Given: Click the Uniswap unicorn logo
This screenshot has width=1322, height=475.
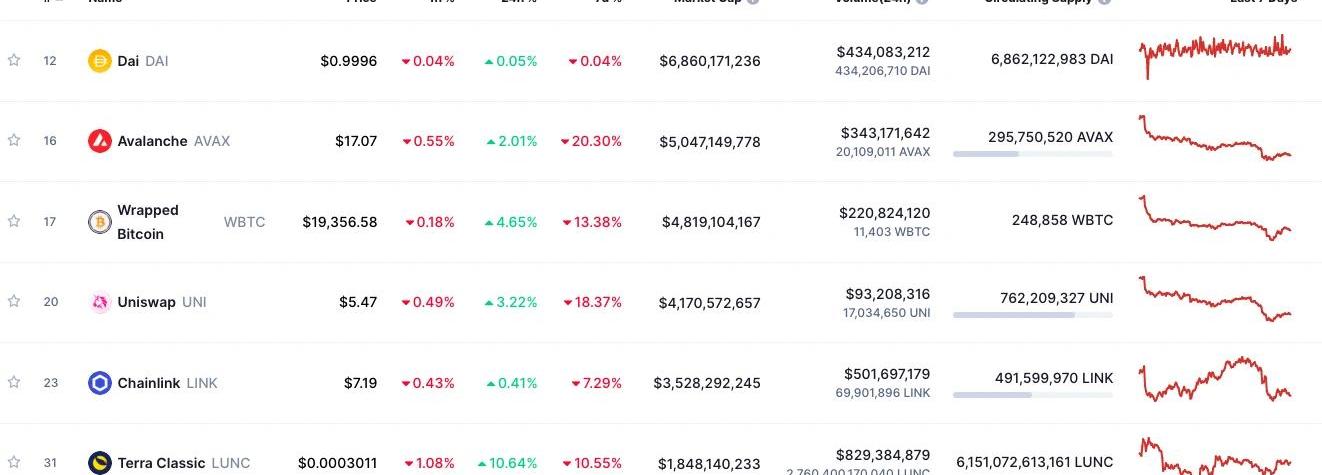Looking at the screenshot, I should [100, 302].
